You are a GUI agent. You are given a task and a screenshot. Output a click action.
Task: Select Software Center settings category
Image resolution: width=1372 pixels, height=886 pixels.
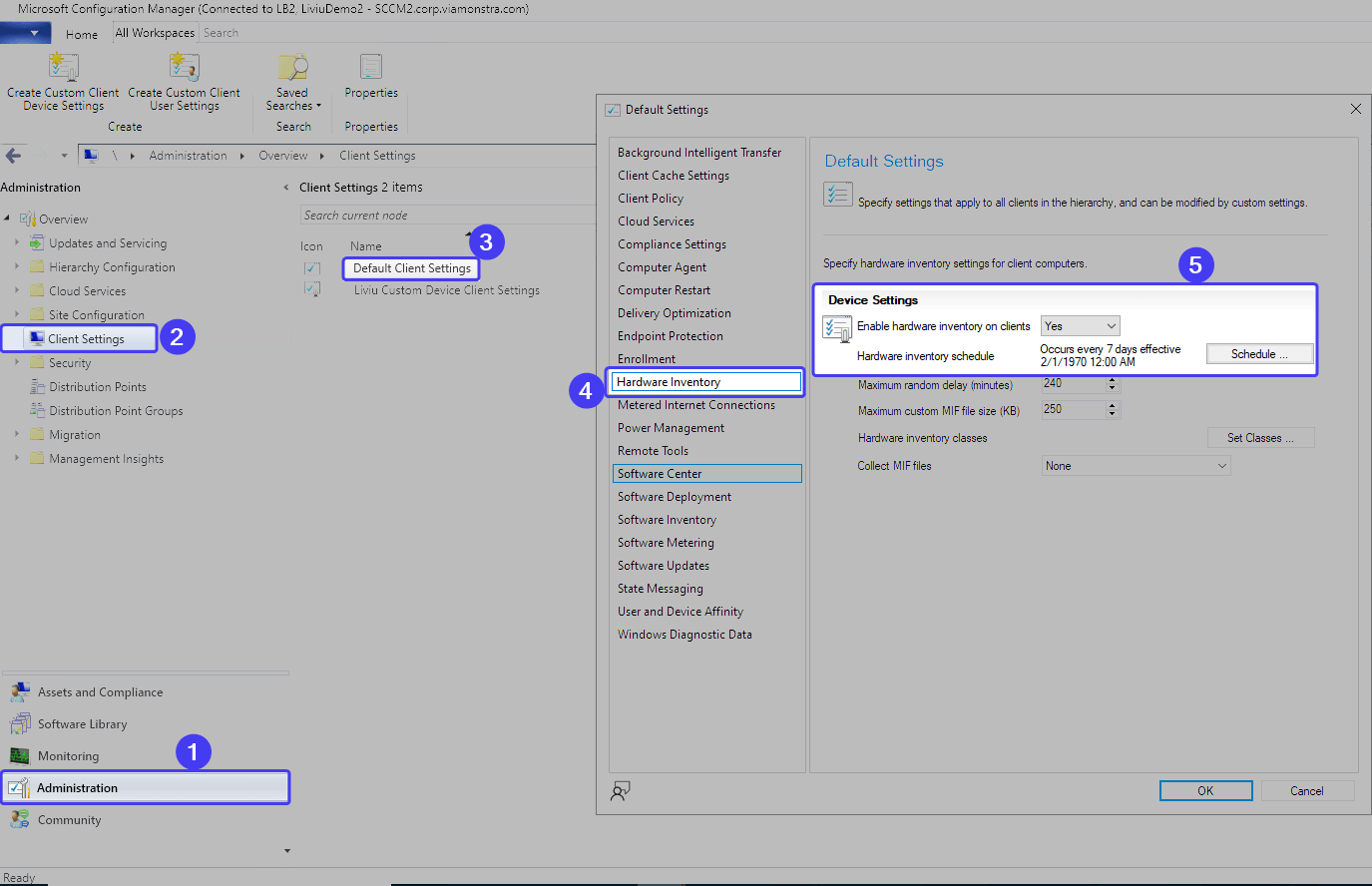point(706,474)
